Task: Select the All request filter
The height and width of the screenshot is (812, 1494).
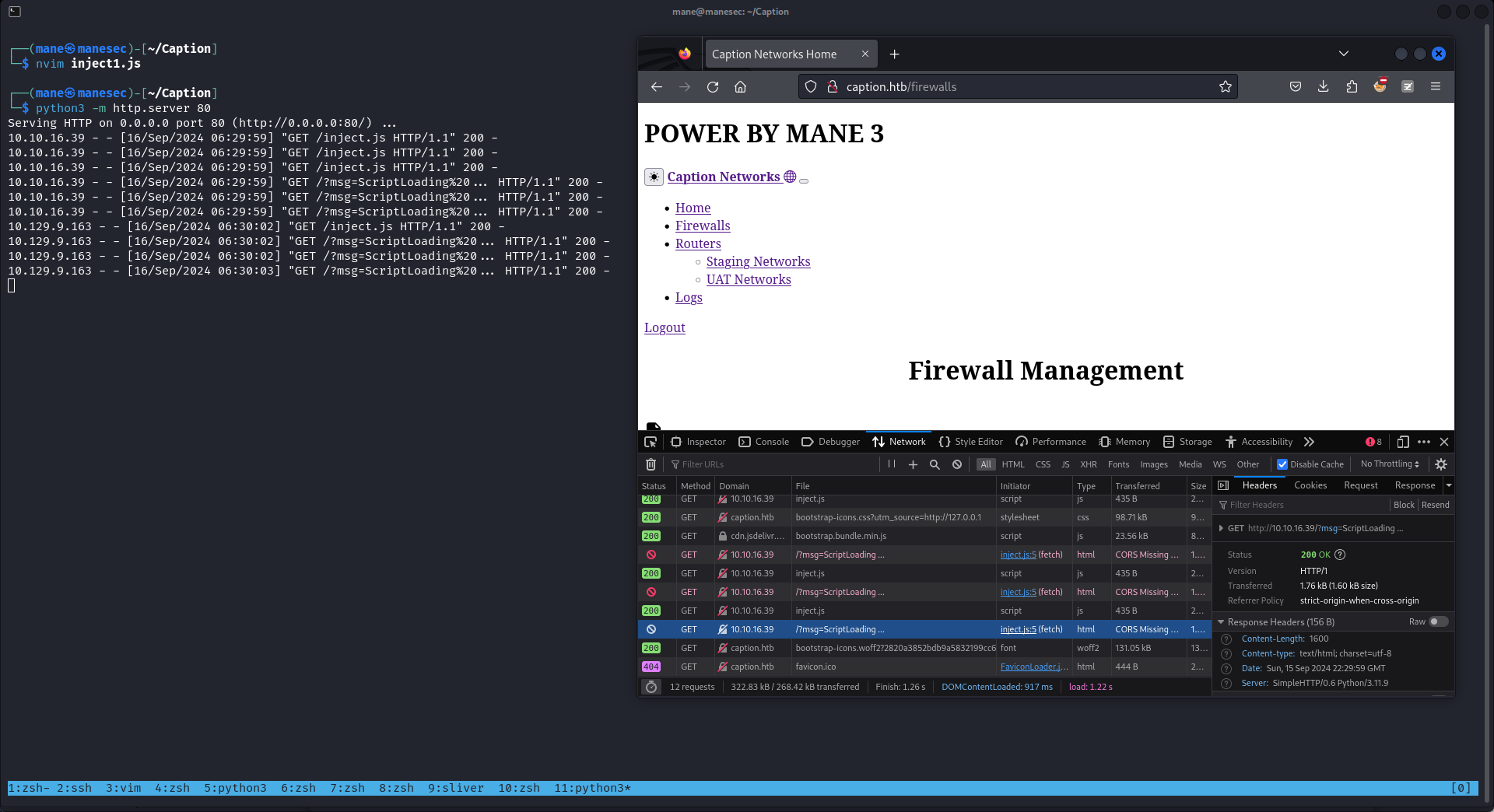Action: [986, 464]
